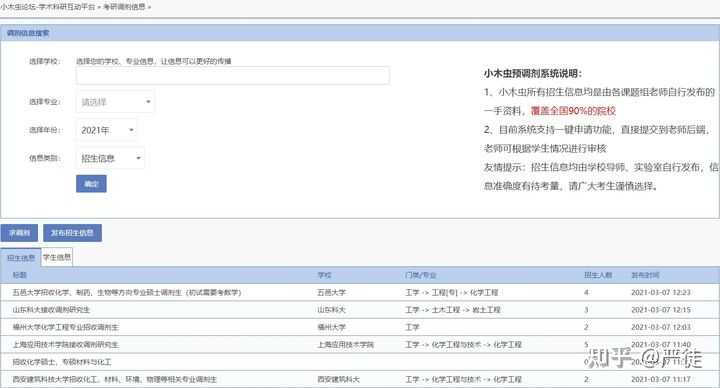Open the 福州大学化学工程专业 listing
This screenshot has width=720, height=388.
[x=65, y=327]
